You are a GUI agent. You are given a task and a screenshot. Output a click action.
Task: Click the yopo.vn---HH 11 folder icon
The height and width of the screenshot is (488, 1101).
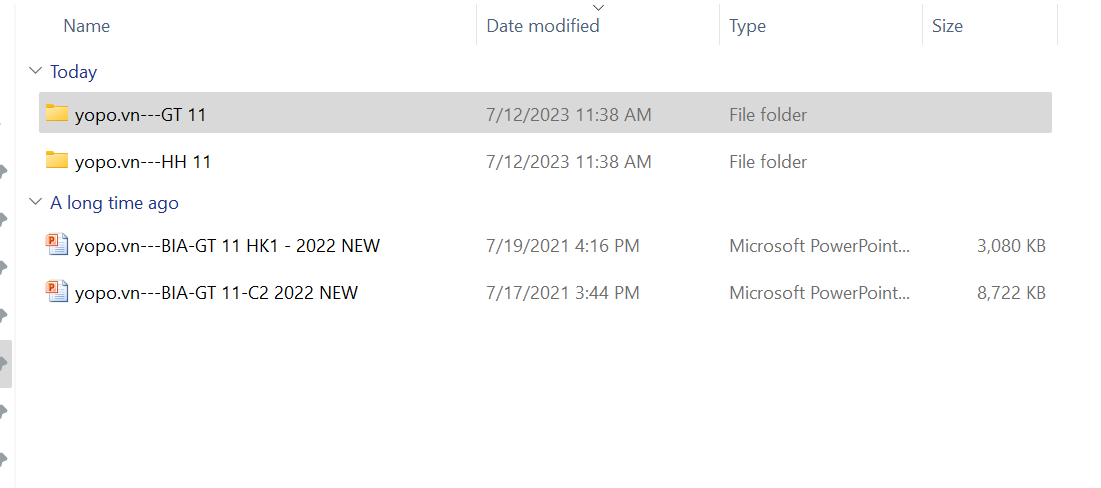point(57,160)
